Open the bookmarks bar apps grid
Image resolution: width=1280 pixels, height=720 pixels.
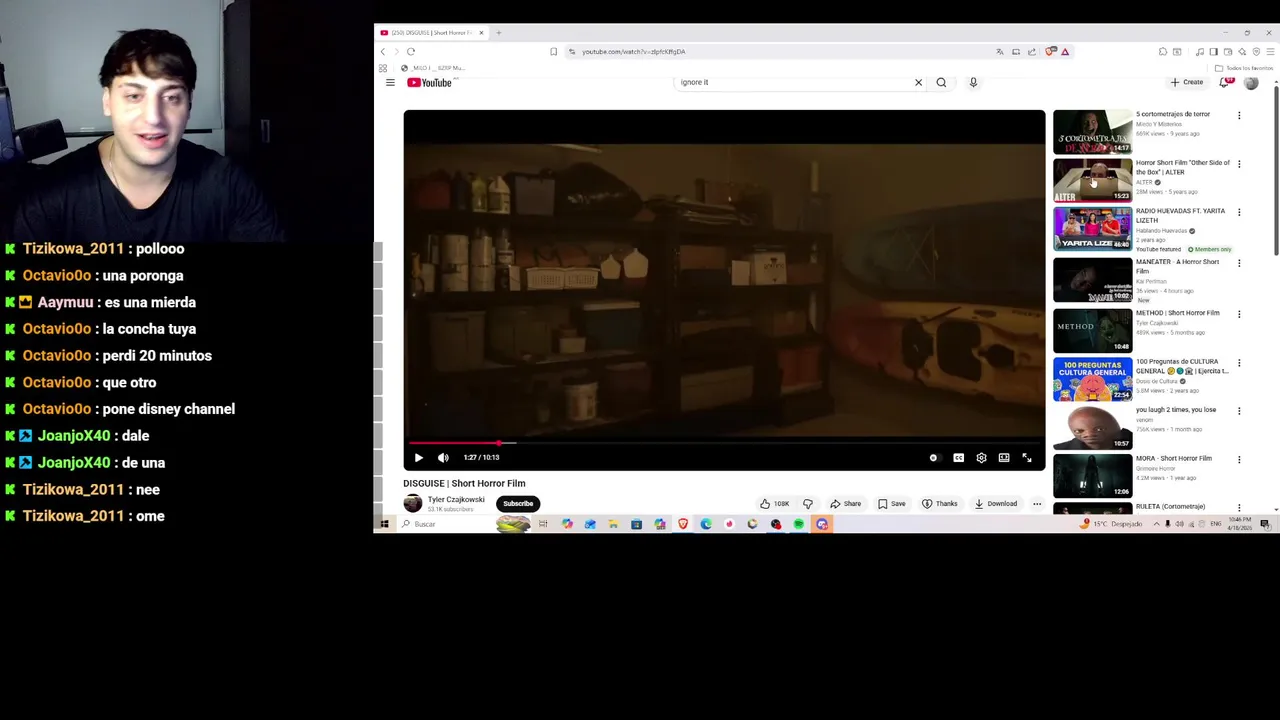tap(383, 68)
